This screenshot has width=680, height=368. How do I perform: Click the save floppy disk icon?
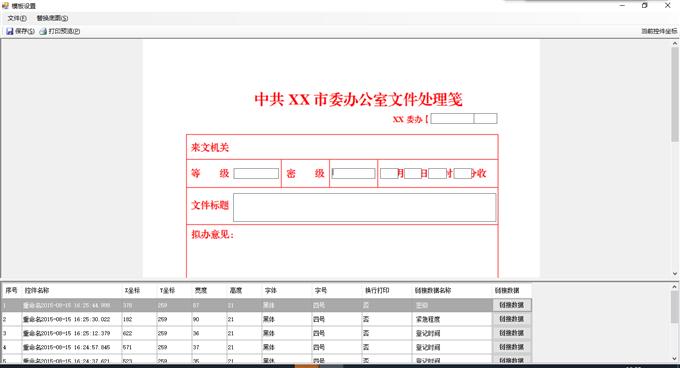click(x=10, y=31)
